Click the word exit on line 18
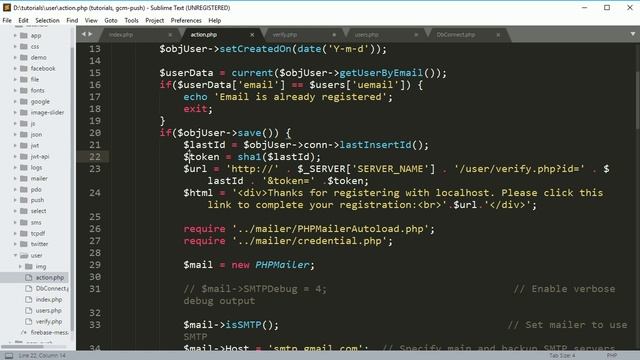 click(x=195, y=109)
